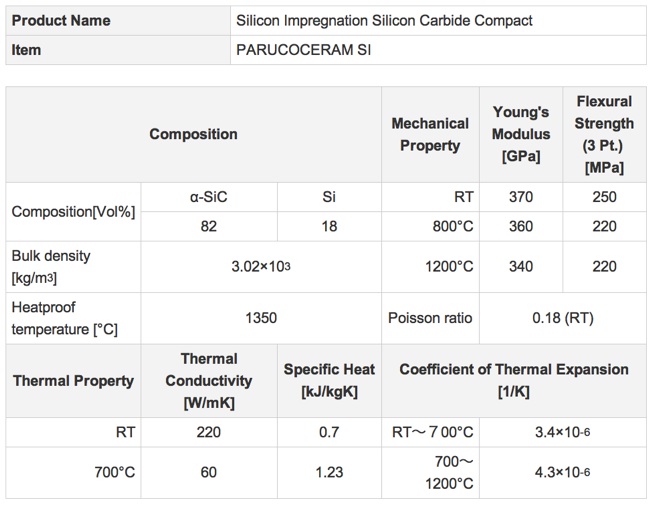Click the specific heat 1.23 value

329,472
